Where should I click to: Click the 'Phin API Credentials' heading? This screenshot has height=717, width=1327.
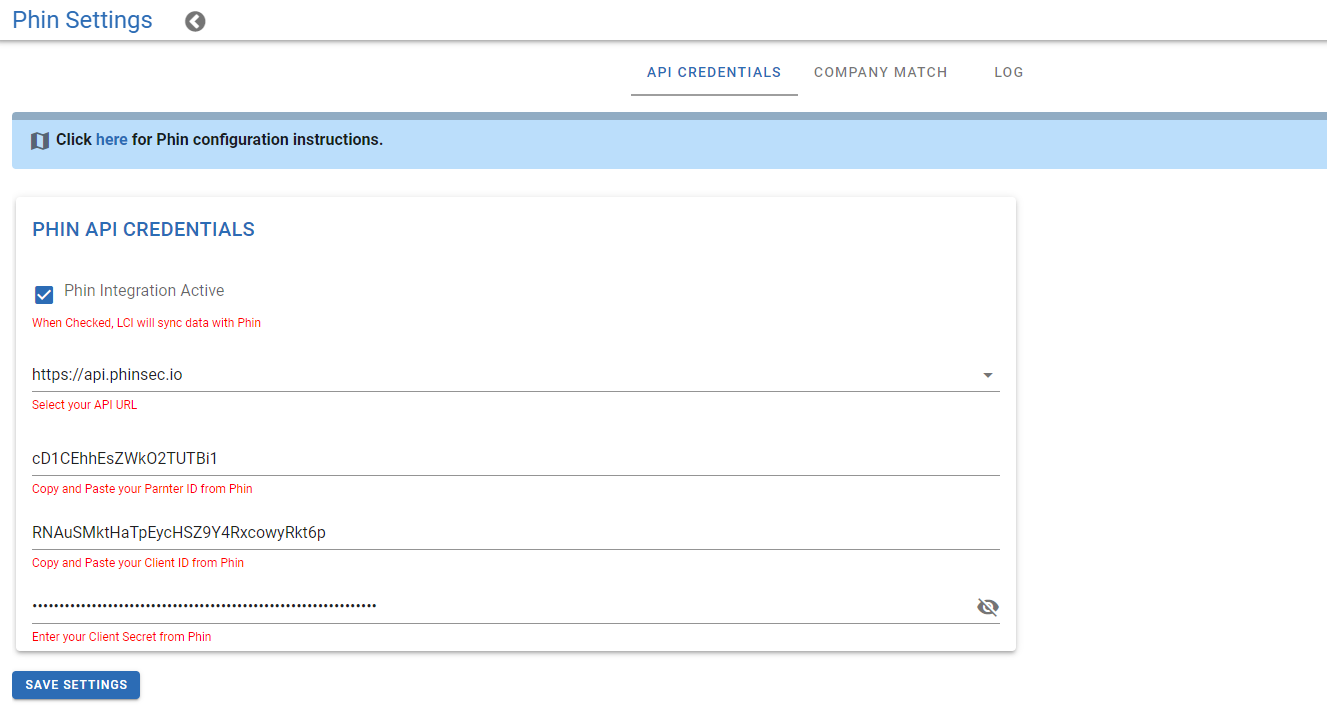[x=143, y=229]
